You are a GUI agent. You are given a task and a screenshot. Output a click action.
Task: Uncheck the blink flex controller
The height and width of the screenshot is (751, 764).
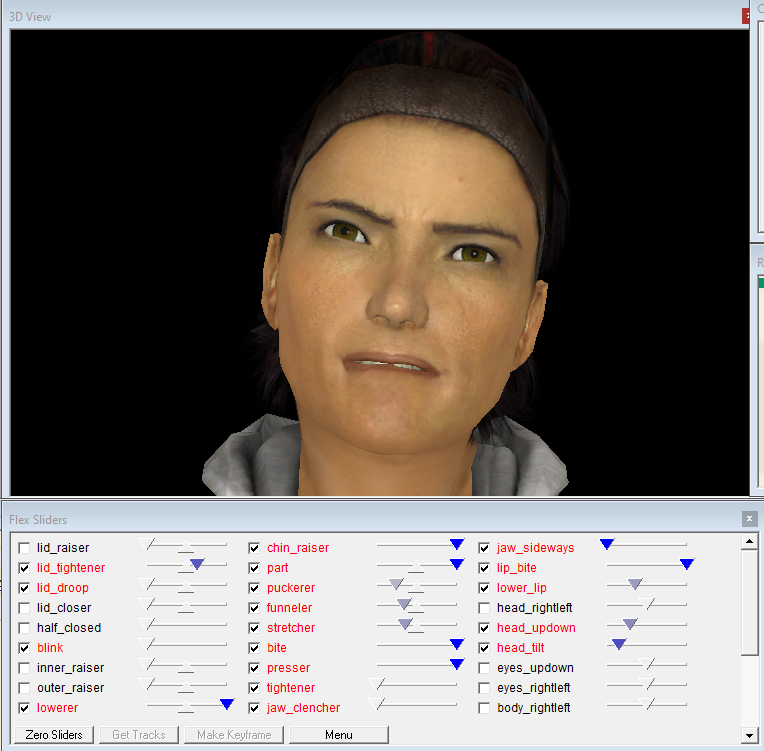[x=24, y=648]
